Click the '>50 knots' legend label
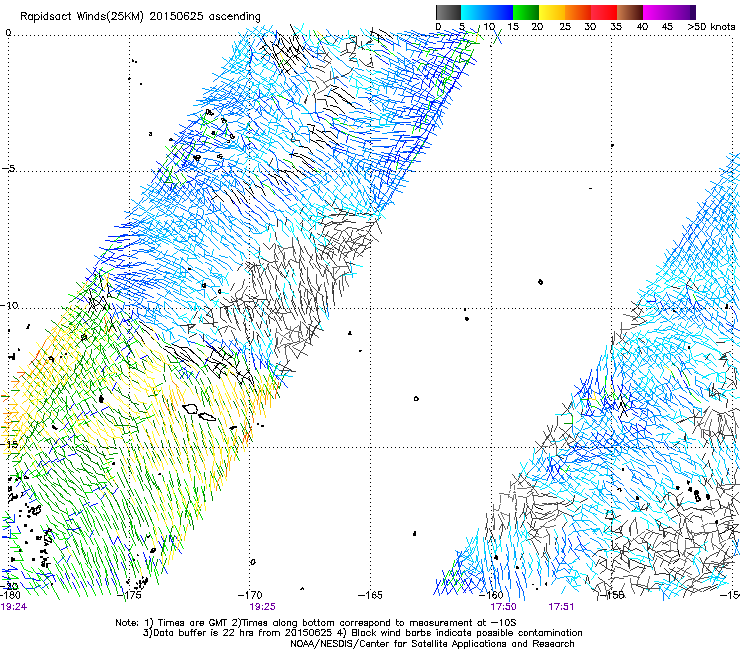The image size is (740, 650). pyautogui.click(x=711, y=26)
